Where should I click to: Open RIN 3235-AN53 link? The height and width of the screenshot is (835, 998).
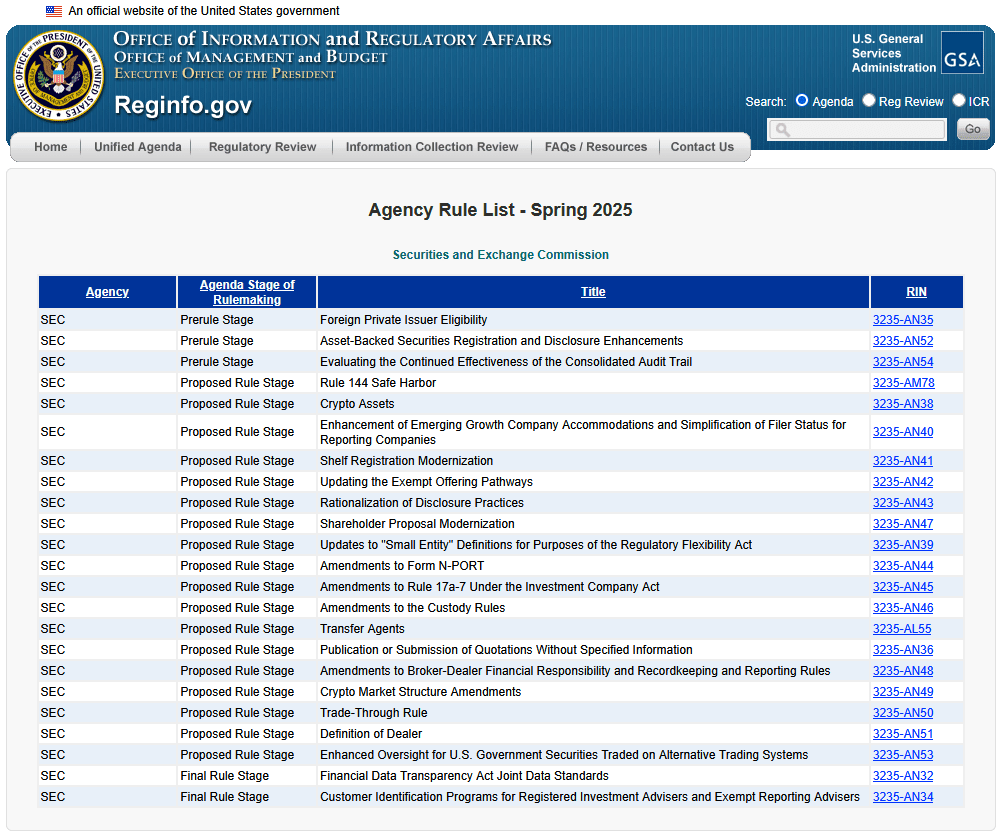[903, 755]
